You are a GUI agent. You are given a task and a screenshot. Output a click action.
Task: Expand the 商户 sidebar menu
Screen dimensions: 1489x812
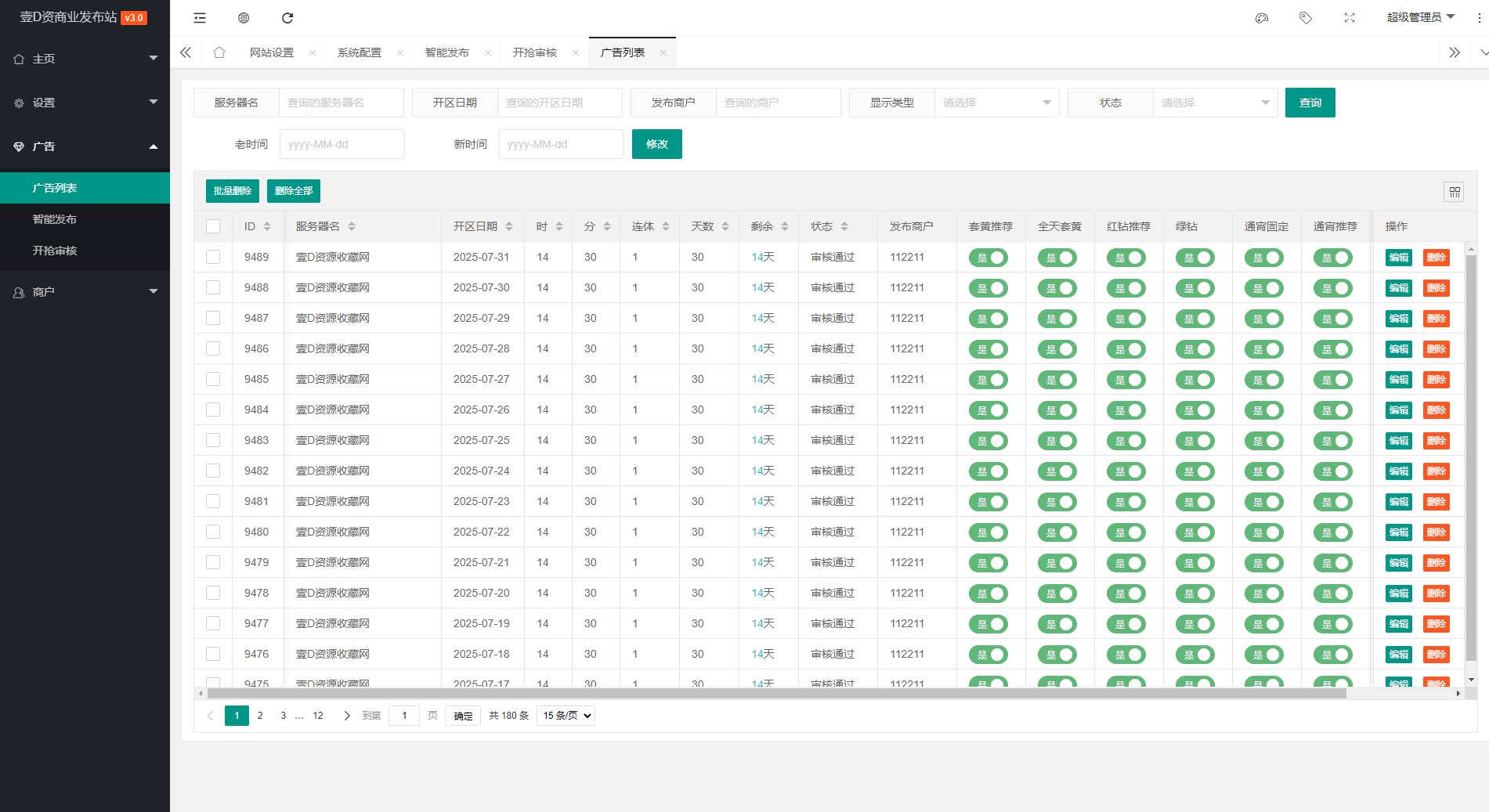pyautogui.click(x=85, y=292)
